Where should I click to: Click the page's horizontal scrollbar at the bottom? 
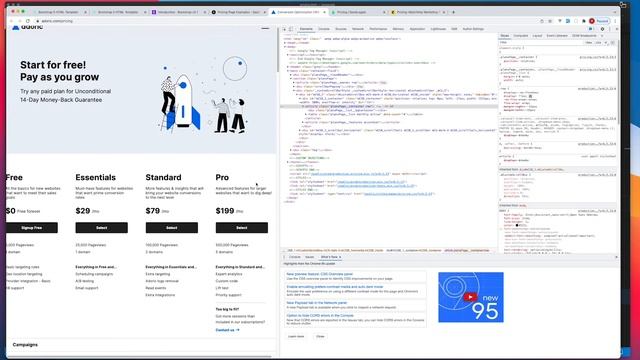pyautogui.click(x=139, y=357)
